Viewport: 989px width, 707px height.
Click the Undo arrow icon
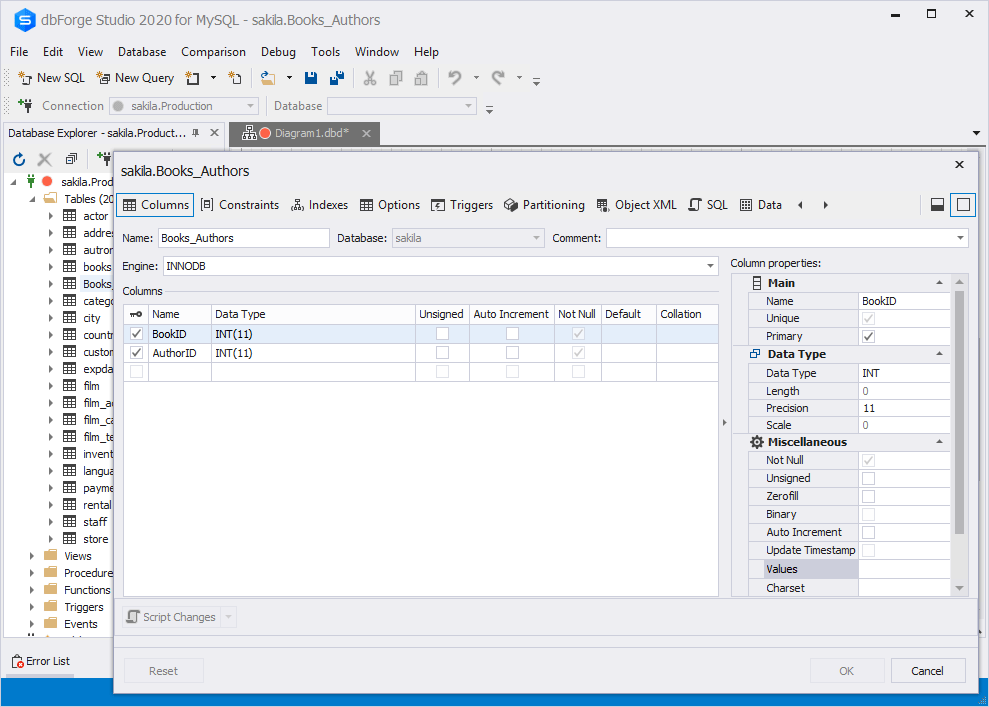(x=455, y=78)
